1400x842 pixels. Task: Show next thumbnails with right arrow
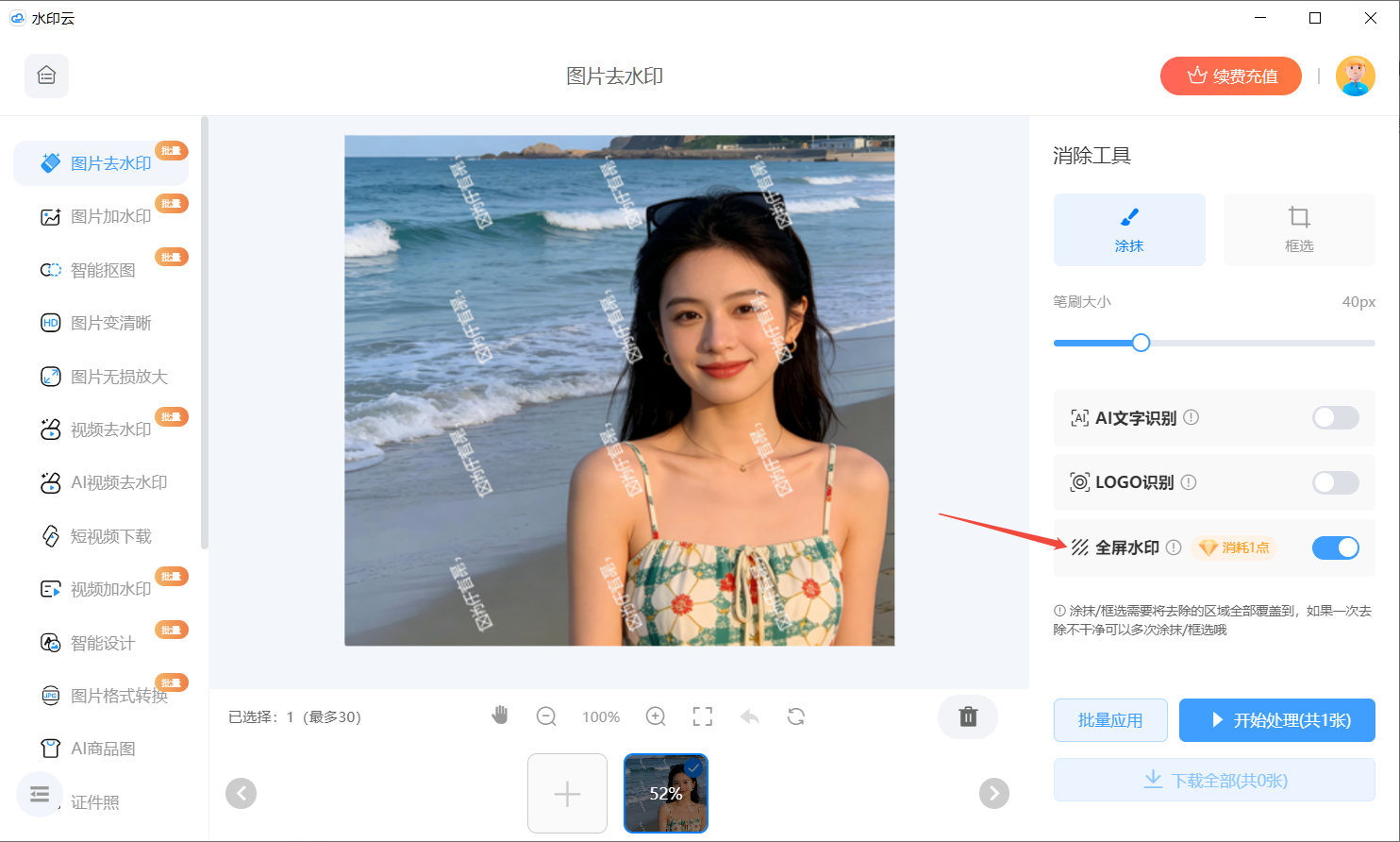point(993,794)
